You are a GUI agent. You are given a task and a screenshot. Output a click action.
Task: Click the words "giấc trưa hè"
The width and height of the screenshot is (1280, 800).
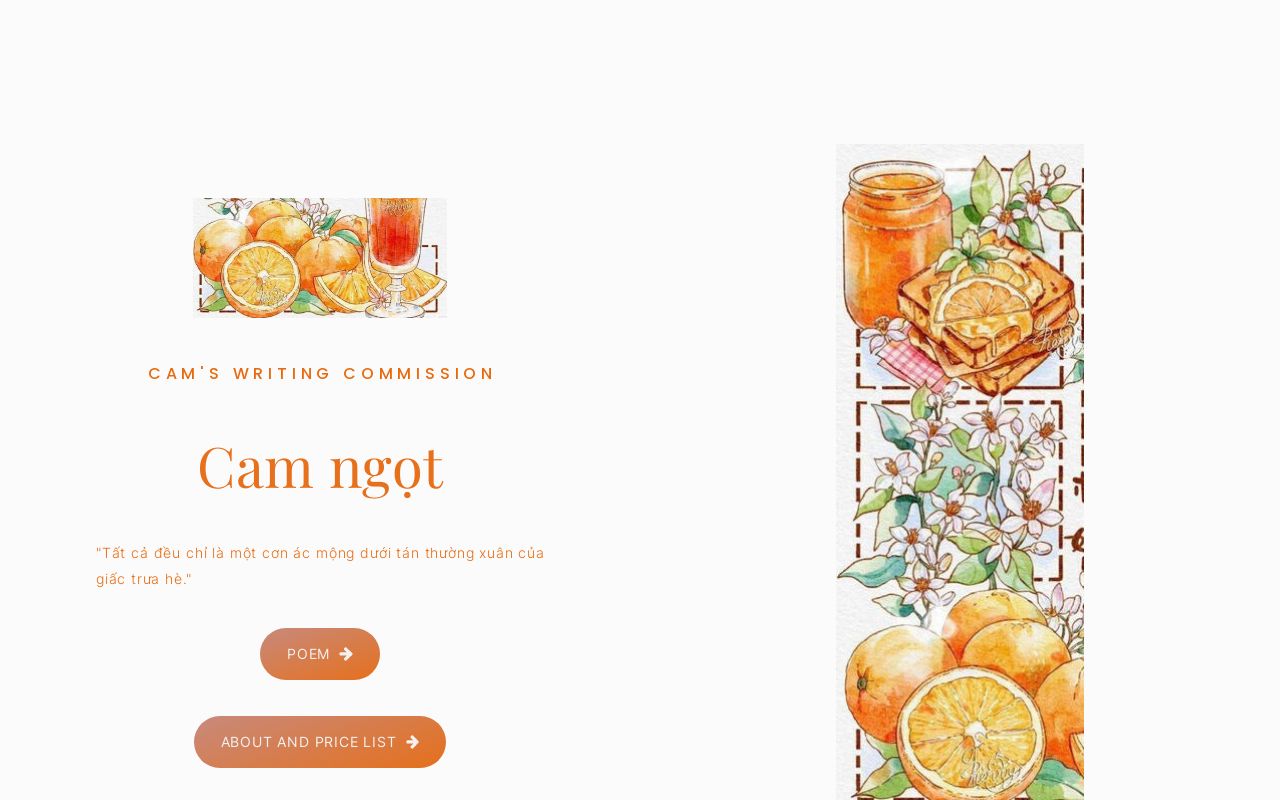pos(141,579)
